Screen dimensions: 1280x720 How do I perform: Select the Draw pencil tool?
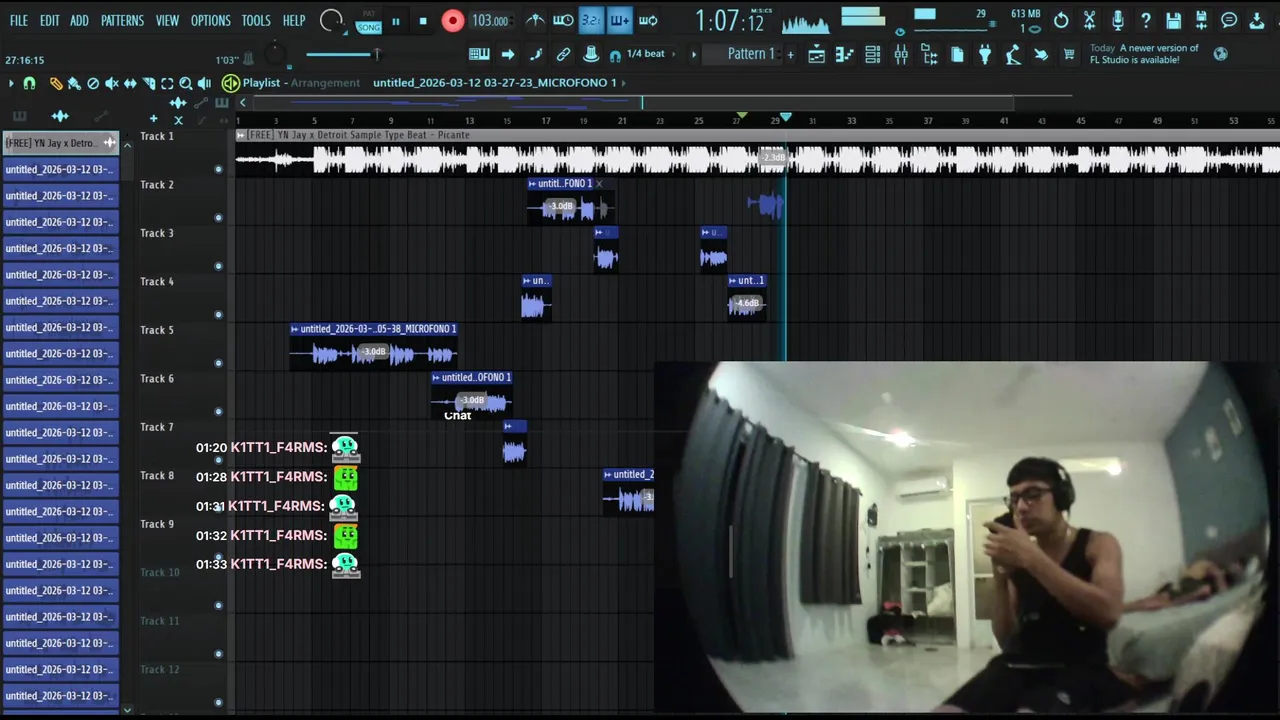coord(56,84)
